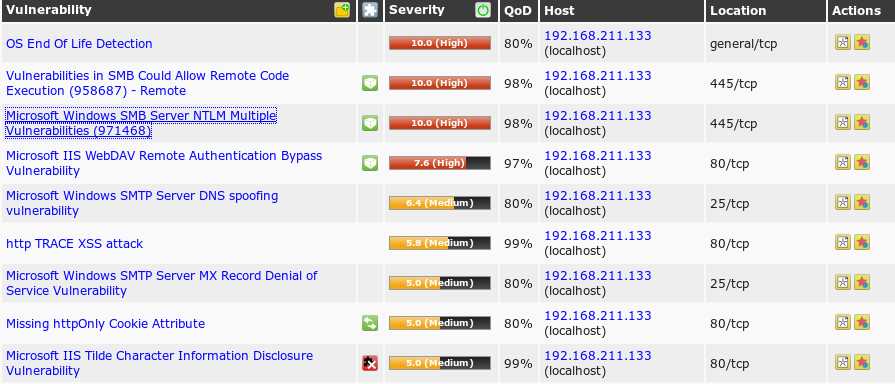895x384 pixels.
Task: Add note for http TRACE XSS attack
Action: coord(842,242)
